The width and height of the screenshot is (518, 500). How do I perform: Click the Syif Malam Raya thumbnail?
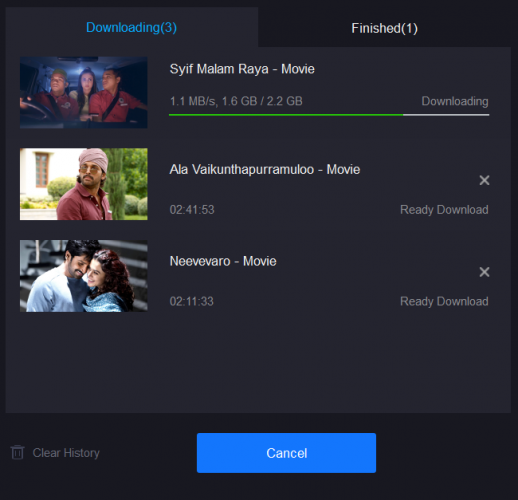point(84,92)
